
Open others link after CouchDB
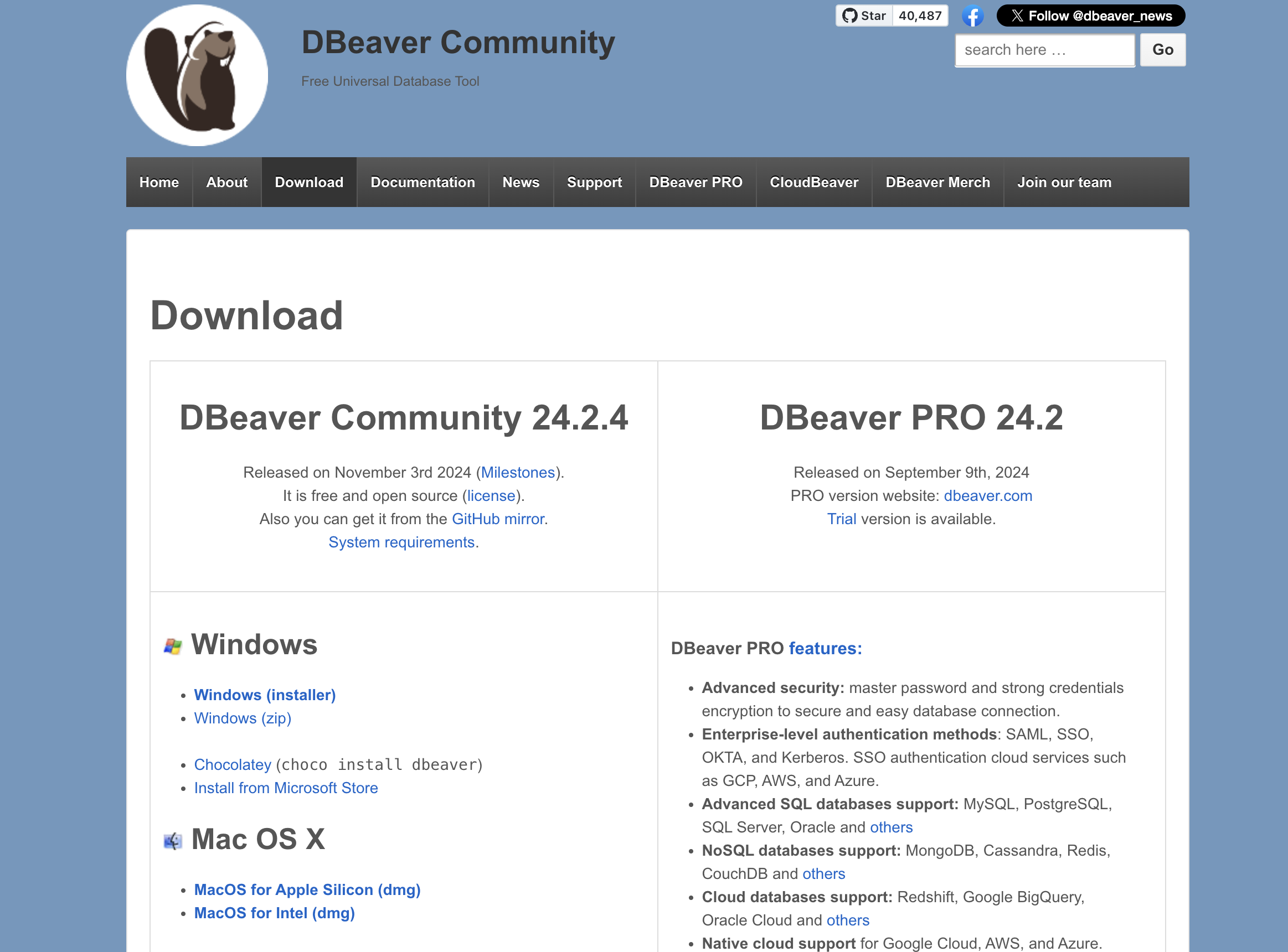pyautogui.click(x=823, y=874)
